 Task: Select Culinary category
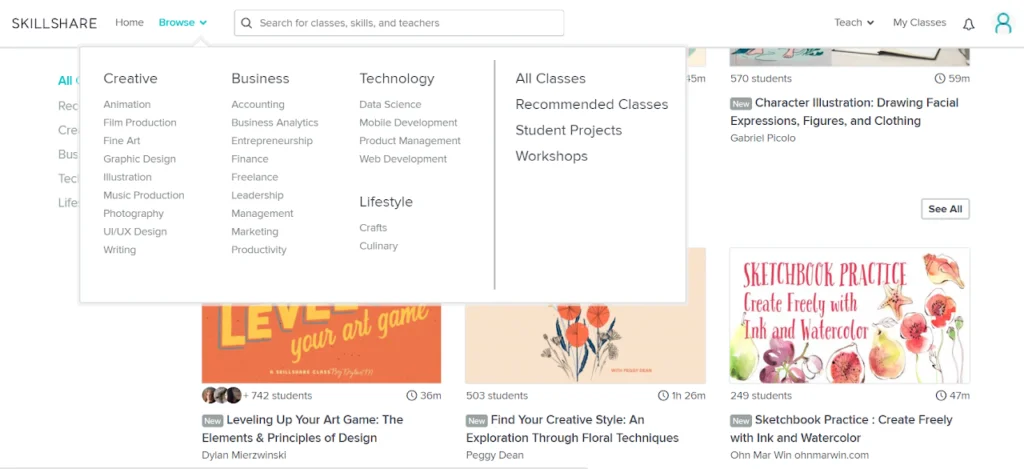coord(378,246)
